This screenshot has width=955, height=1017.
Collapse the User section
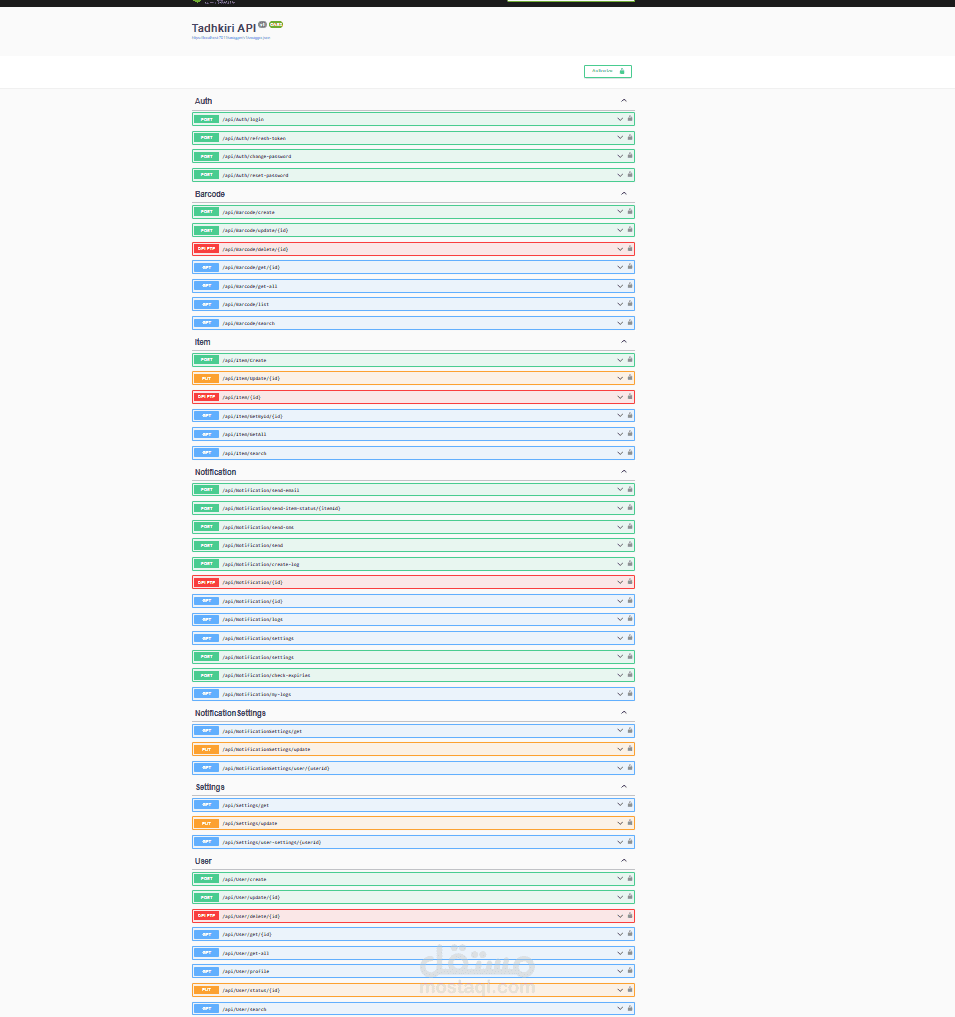[623, 861]
